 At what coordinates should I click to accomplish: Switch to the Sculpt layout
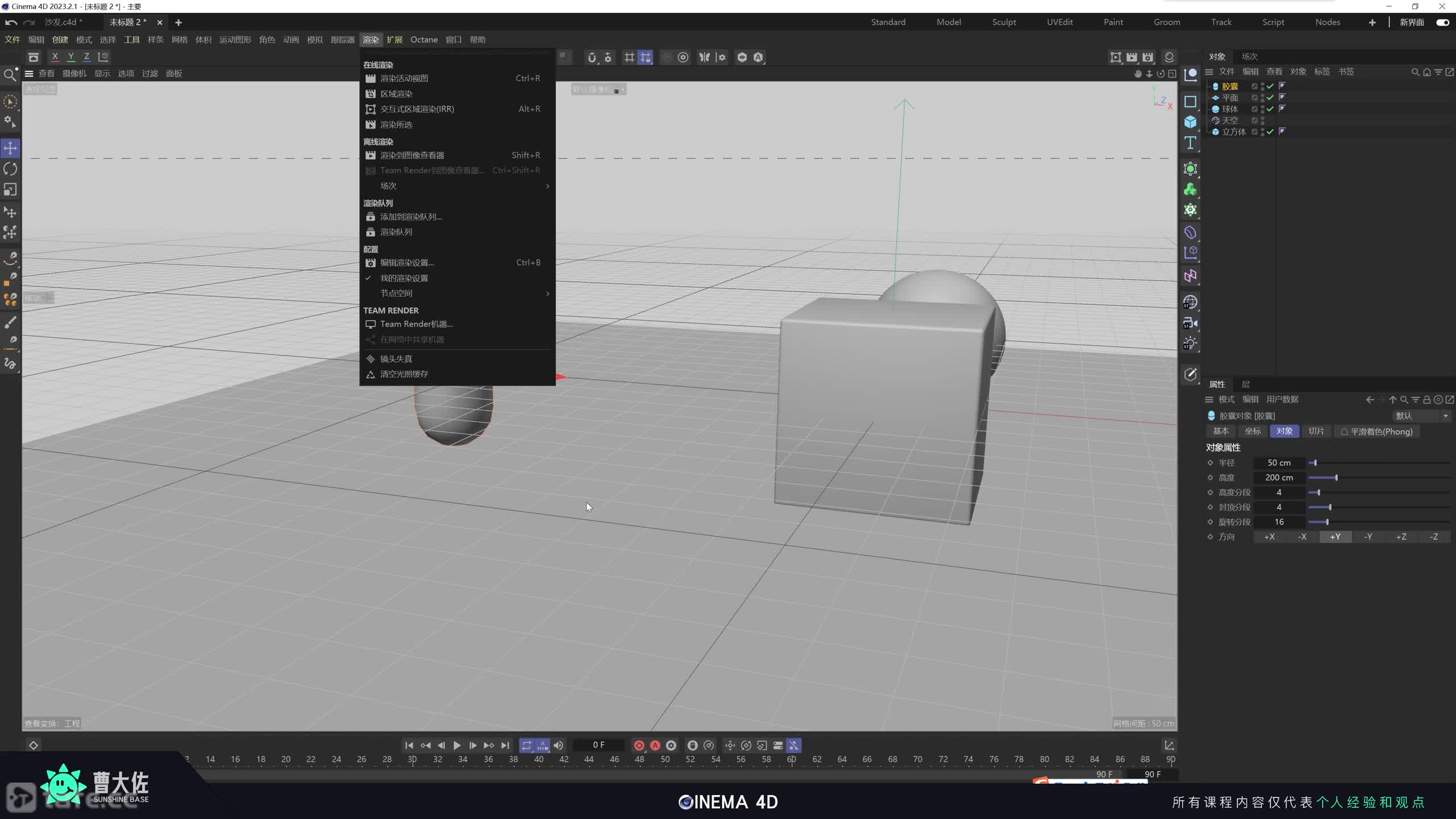coord(1004,22)
